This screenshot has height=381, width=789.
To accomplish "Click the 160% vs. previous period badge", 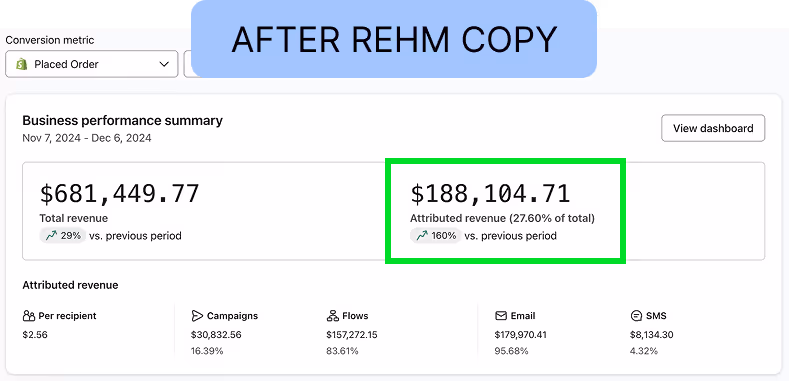I will point(436,236).
